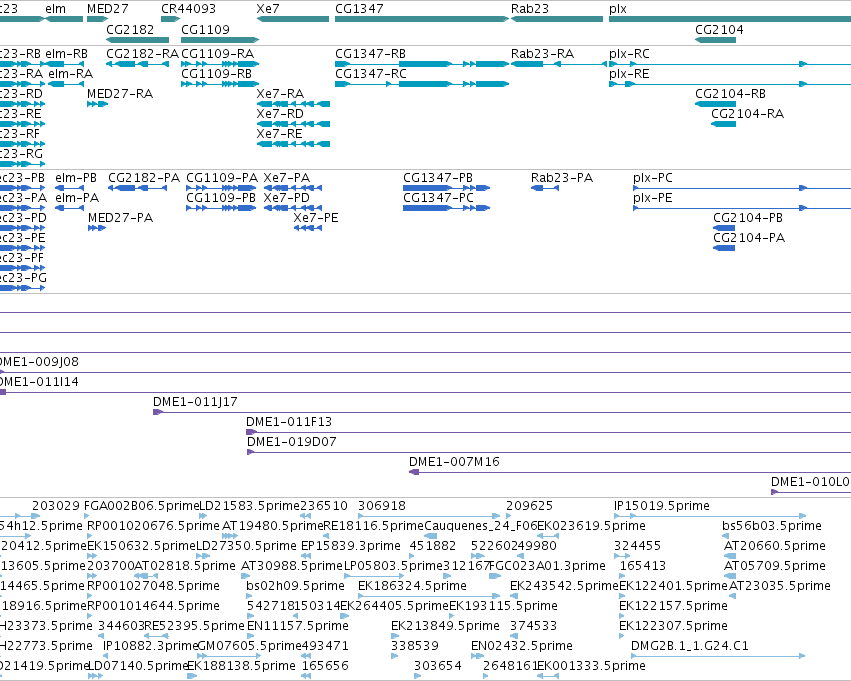Select EST AT05709.5prime
This screenshot has width=851, height=681.
731,576
